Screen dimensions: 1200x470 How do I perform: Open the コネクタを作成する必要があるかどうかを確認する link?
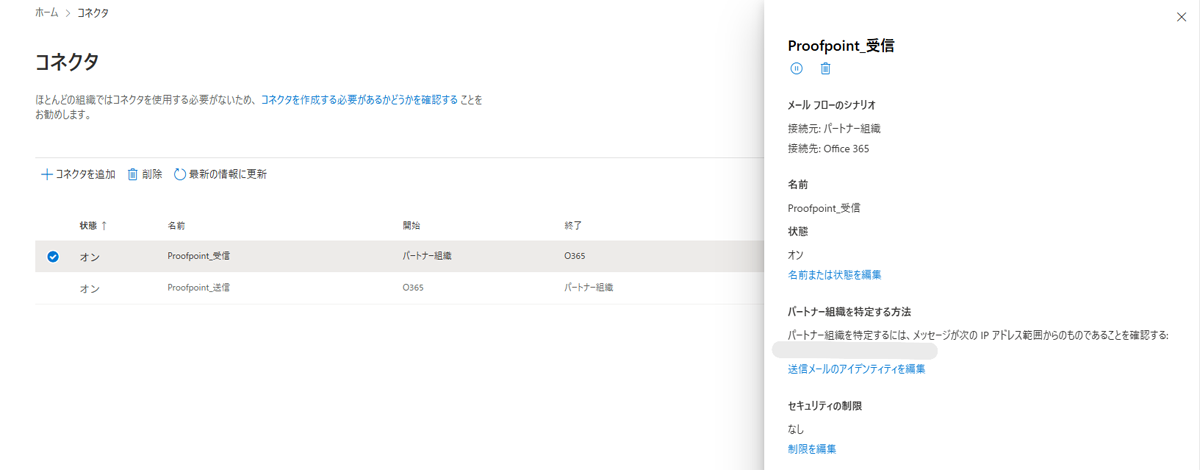coord(359,100)
